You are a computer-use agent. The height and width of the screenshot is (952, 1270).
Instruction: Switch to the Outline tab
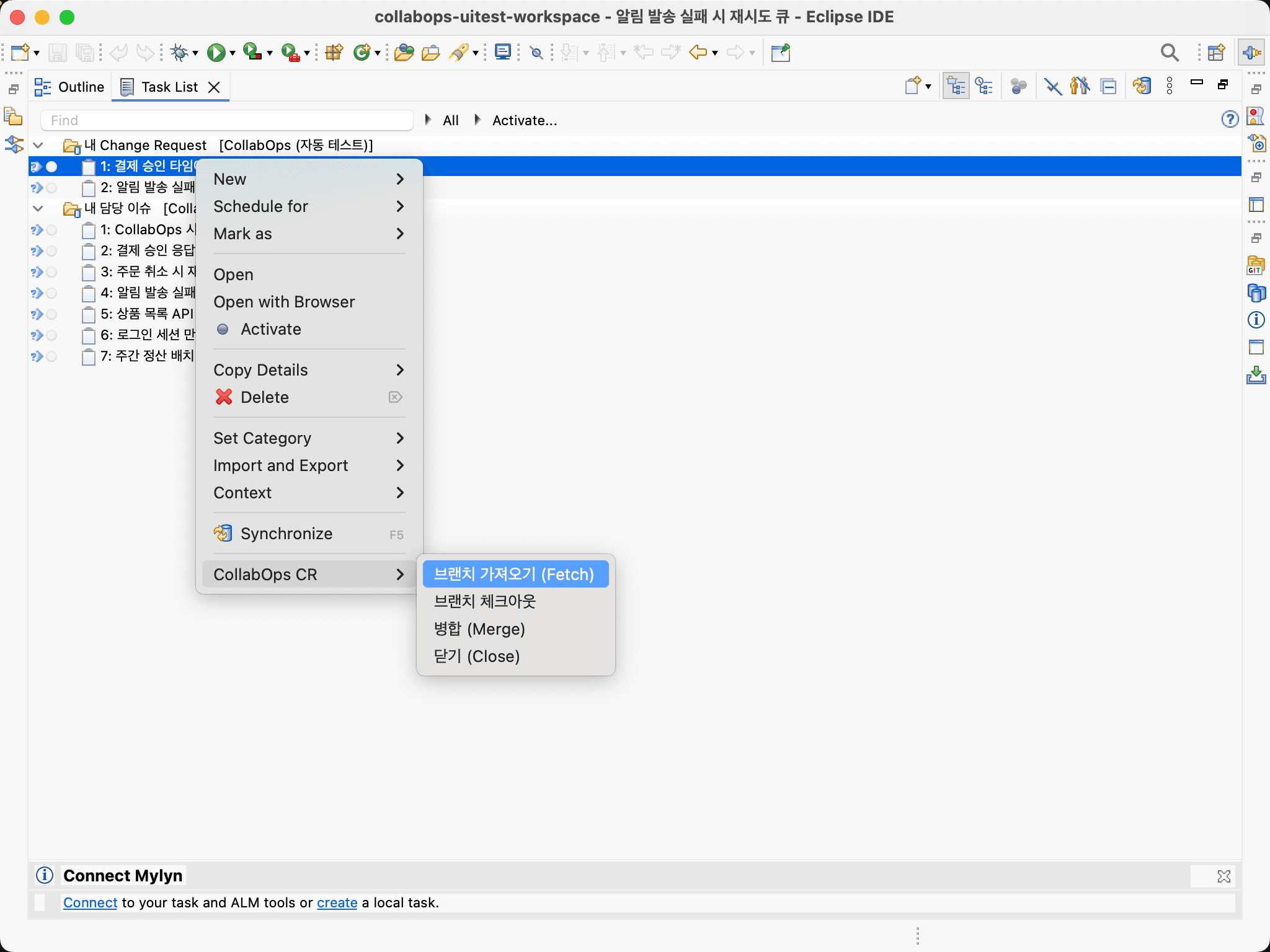(x=69, y=87)
